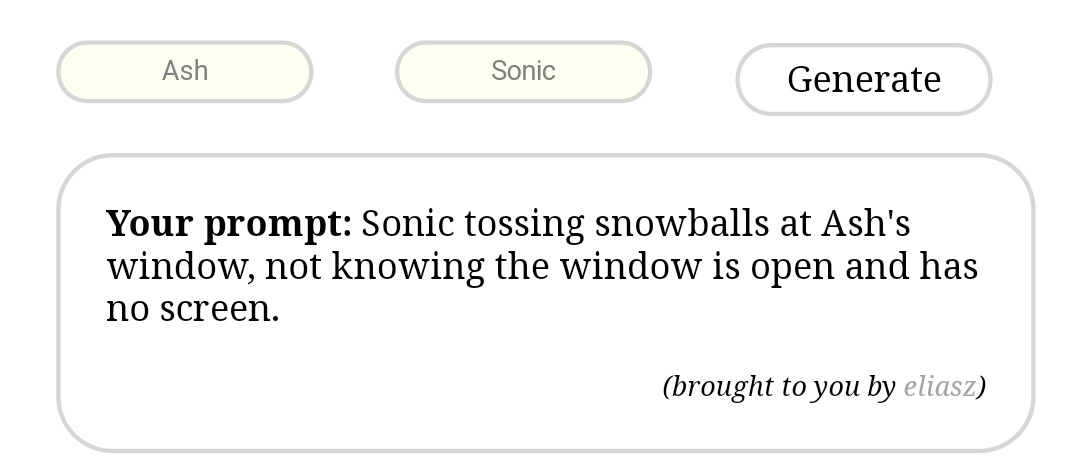Click the word "at" before Ash's
The width and height of the screenshot is (1080, 461).
pos(795,223)
